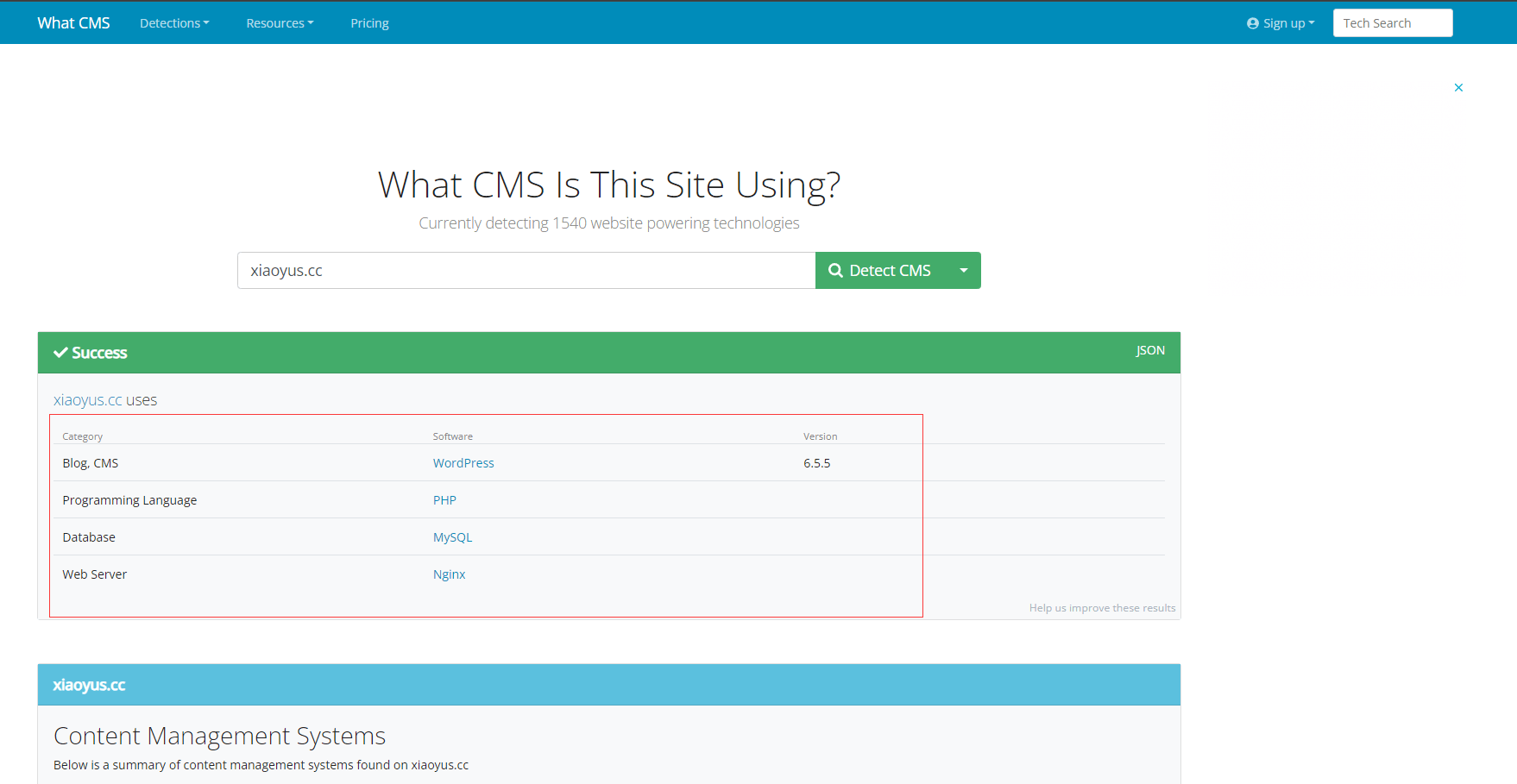The image size is (1517, 784).
Task: Open the WordPress software link
Action: (x=463, y=463)
